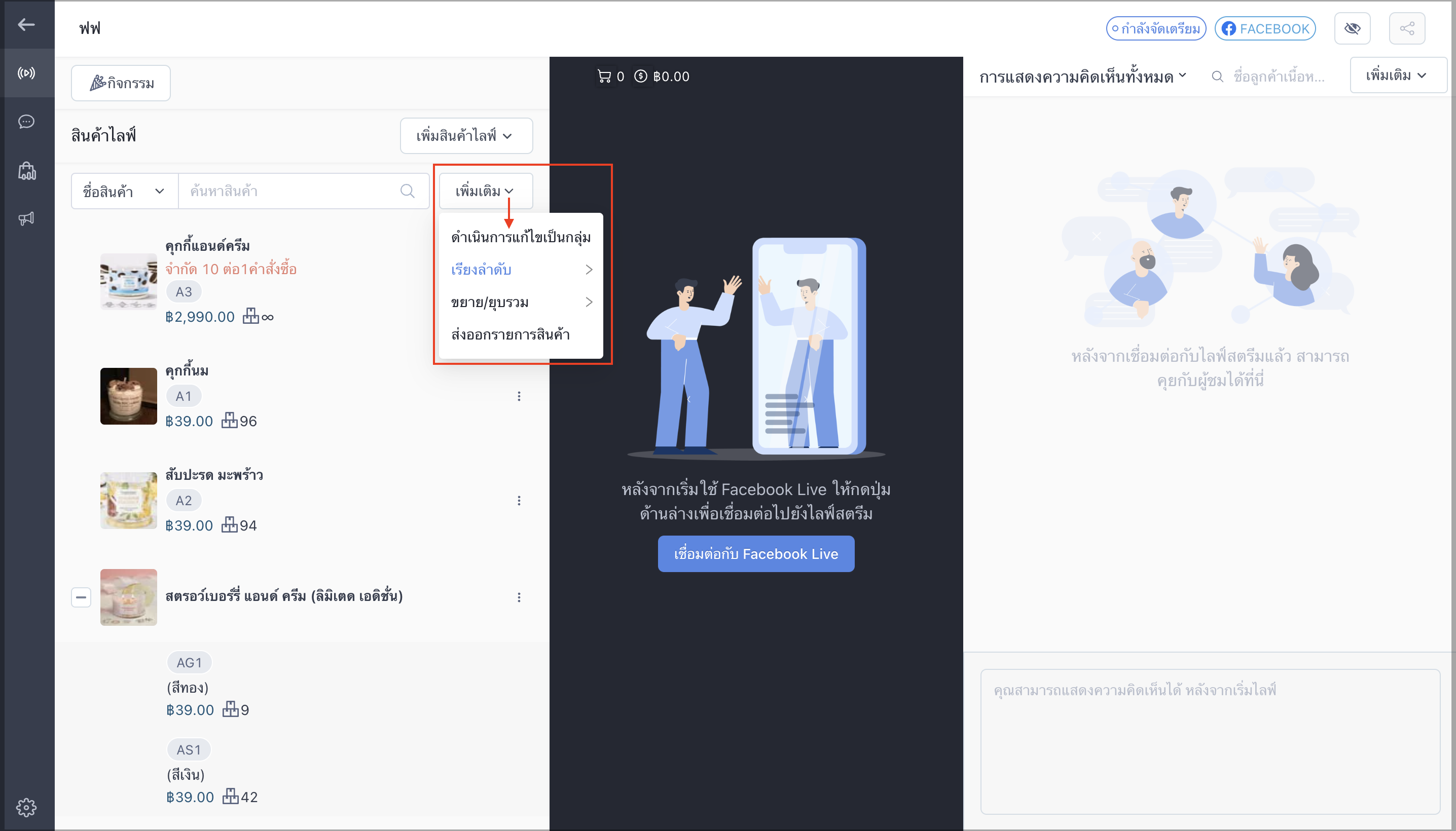Viewport: 1456px width, 831px height.
Task: Click the กำลังจัดเตรียม status badge
Action: tap(1156, 28)
